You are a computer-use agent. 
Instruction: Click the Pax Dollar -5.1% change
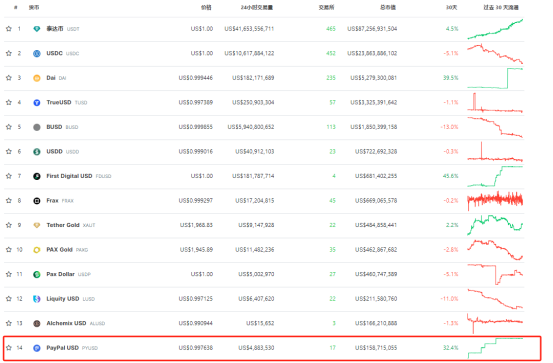pyautogui.click(x=451, y=274)
